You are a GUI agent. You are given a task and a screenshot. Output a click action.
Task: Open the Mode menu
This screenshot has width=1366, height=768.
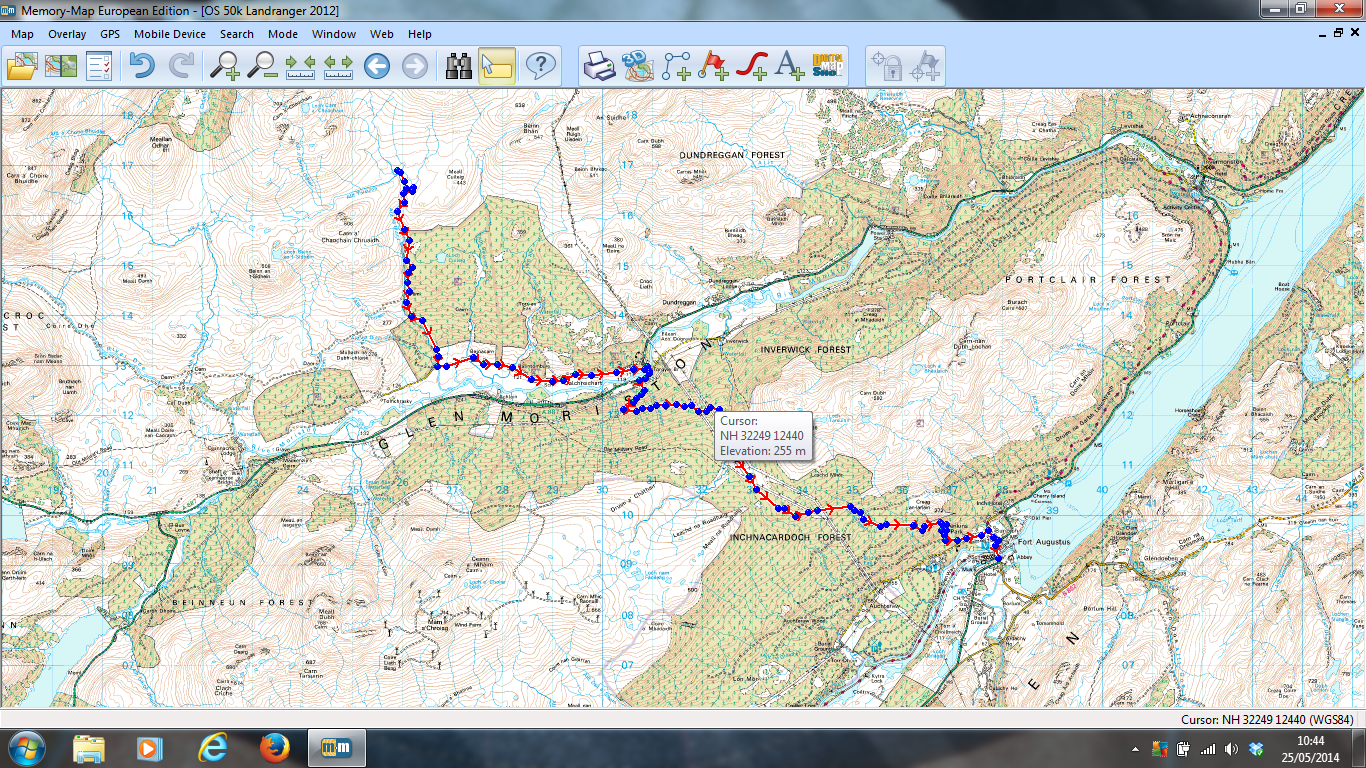pos(283,34)
